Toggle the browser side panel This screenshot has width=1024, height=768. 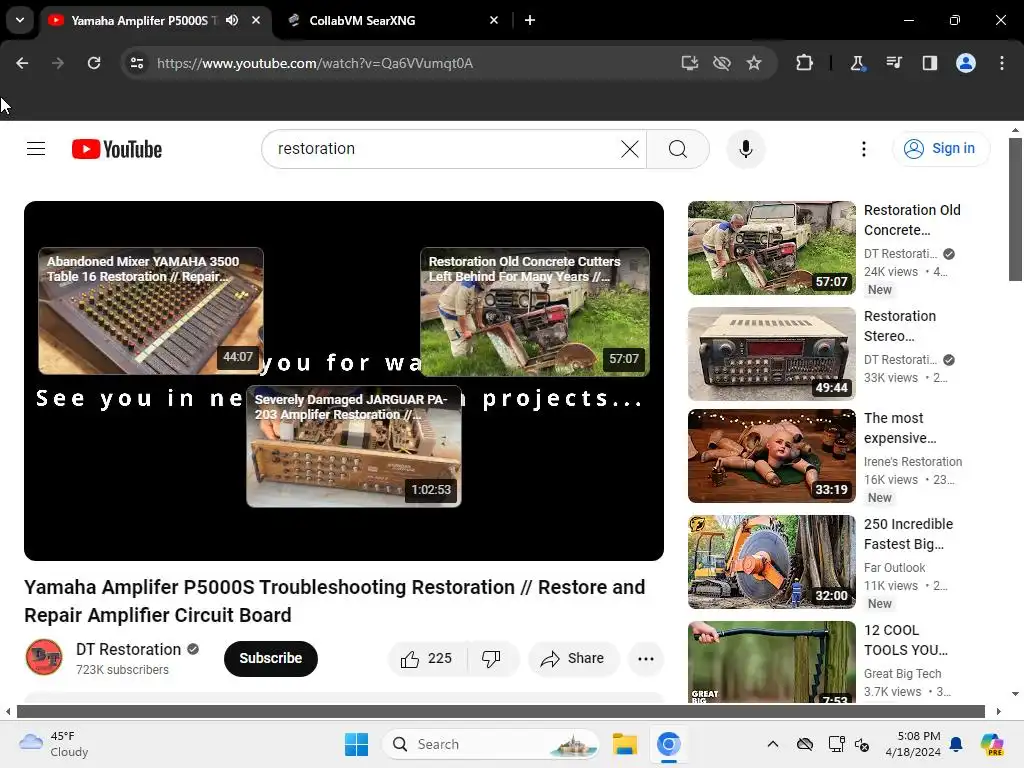coord(930,63)
